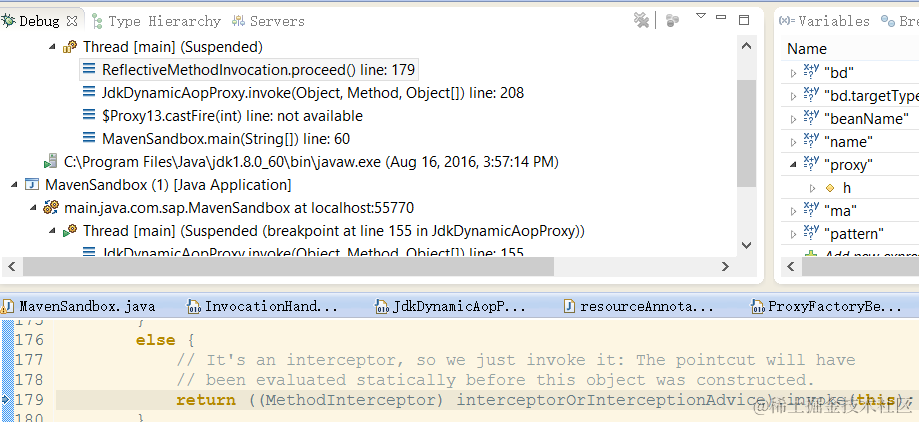Viewport: 919px width, 422px height.
Task: Expand the "beanName" expression
Action: pyautogui.click(x=793, y=119)
